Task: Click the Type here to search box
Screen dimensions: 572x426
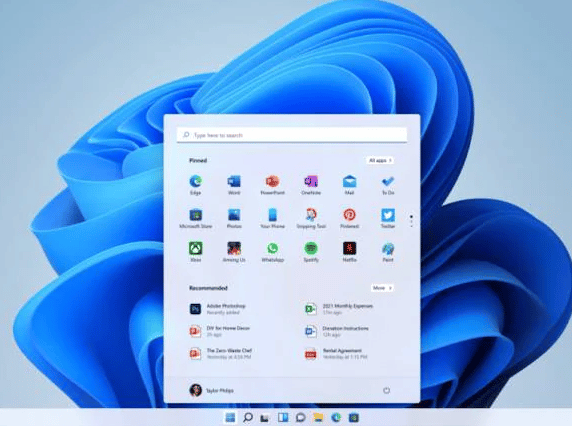Action: (x=292, y=135)
